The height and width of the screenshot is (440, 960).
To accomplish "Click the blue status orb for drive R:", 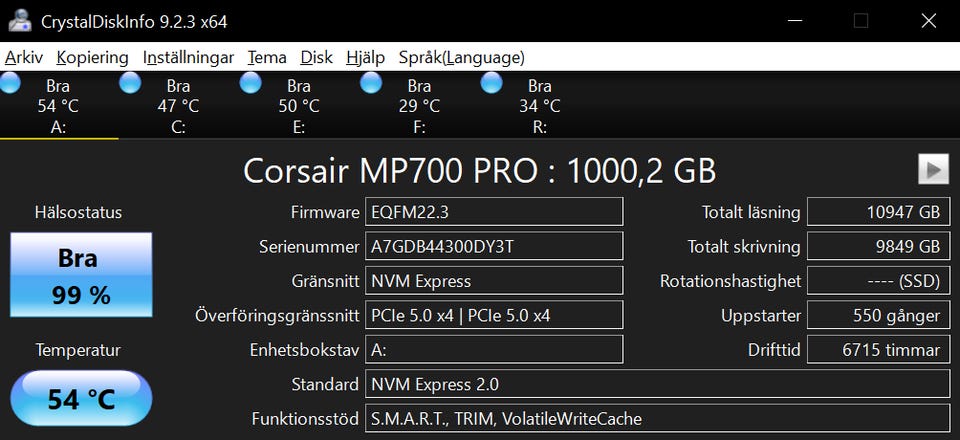I will coord(492,83).
